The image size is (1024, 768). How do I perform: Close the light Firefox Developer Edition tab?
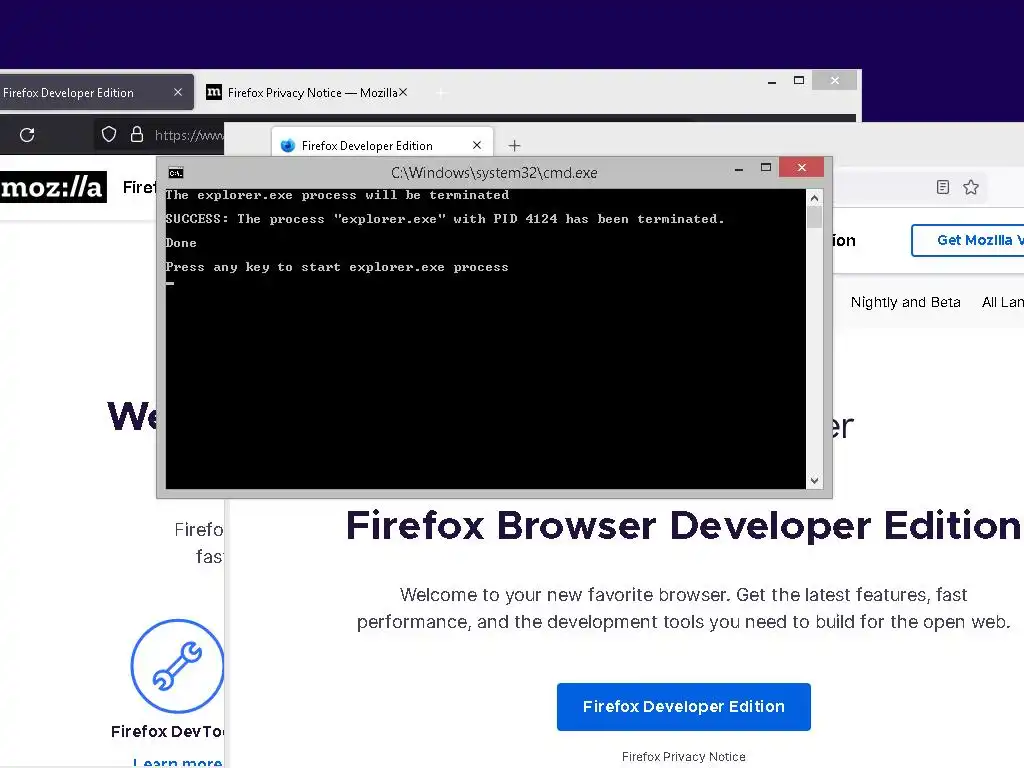tap(477, 145)
